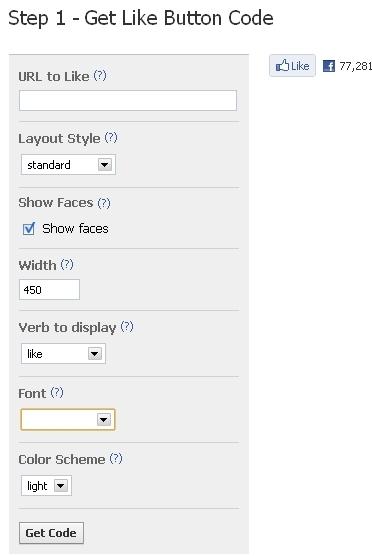Screen dimensions: 372x556
Task: Uncheck the Show faces checkbox
Action: 29,229
